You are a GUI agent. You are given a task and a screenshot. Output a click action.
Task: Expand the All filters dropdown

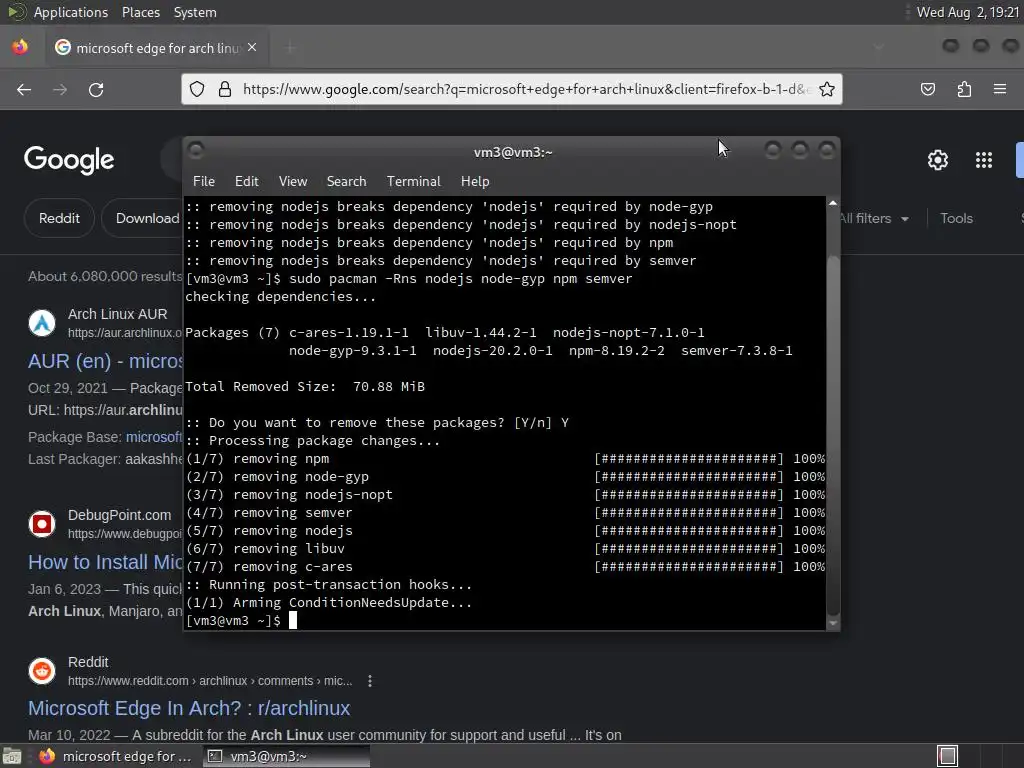point(874,219)
